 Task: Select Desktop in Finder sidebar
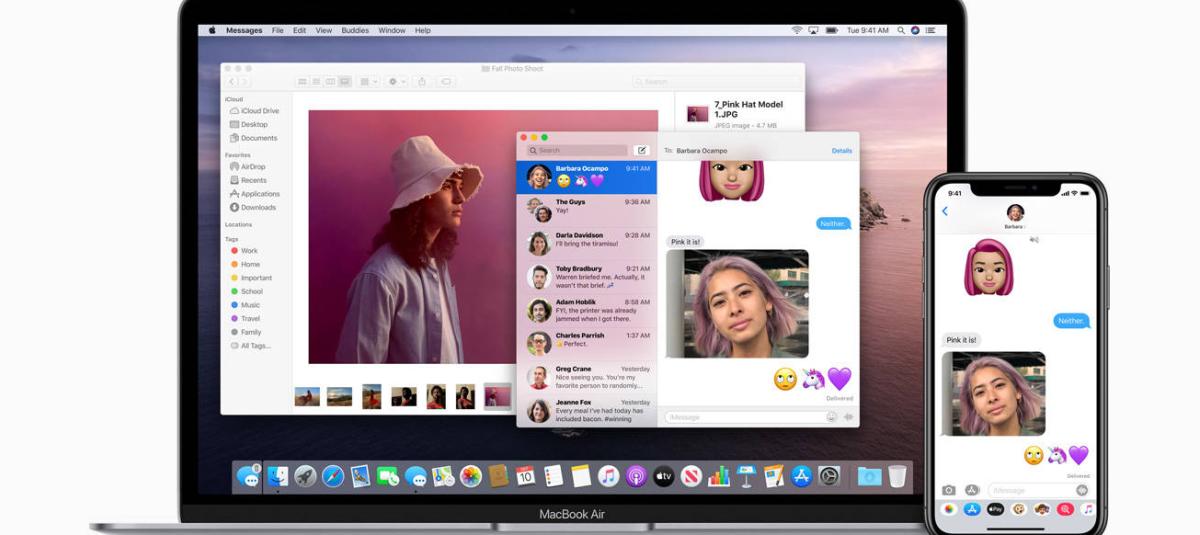[x=248, y=125]
